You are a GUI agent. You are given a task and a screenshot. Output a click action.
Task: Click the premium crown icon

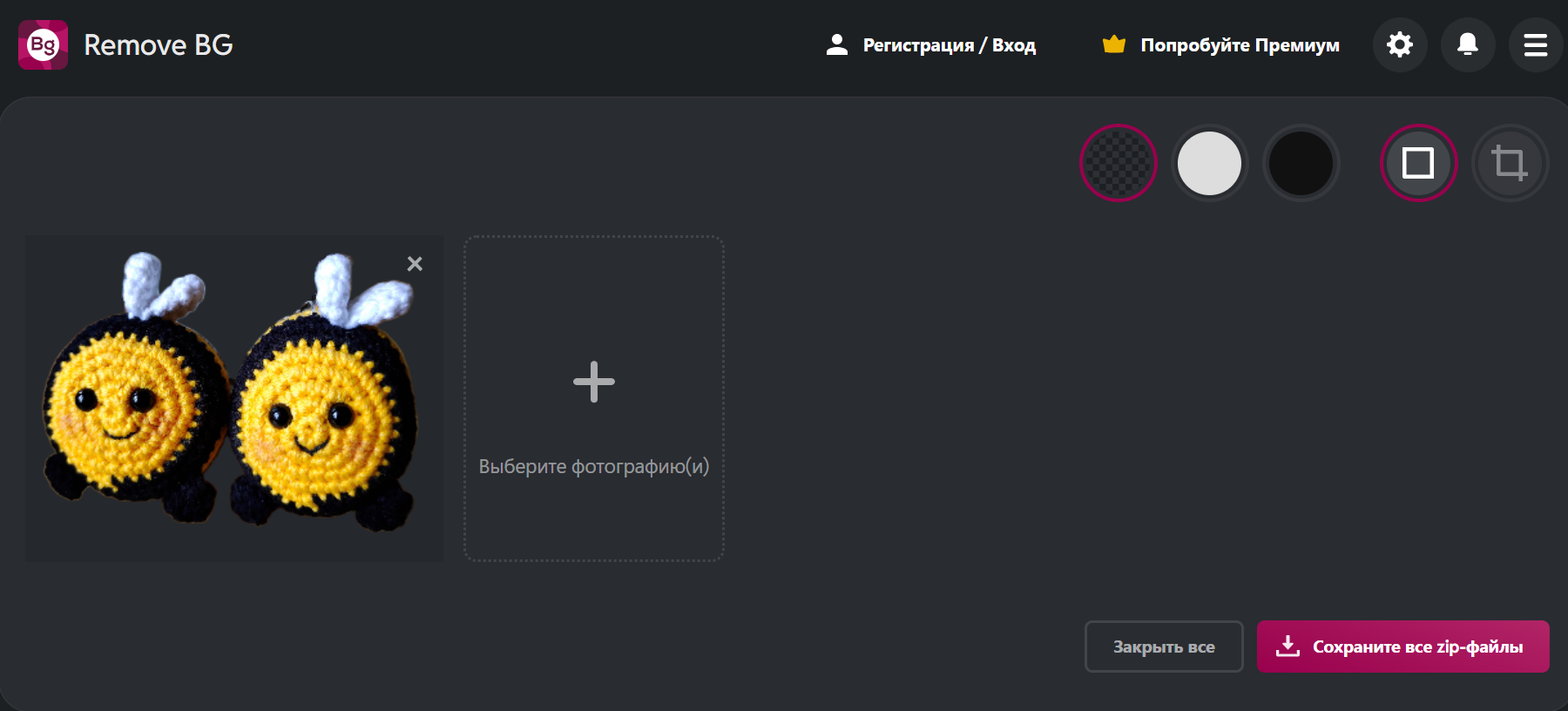pyautogui.click(x=1114, y=44)
